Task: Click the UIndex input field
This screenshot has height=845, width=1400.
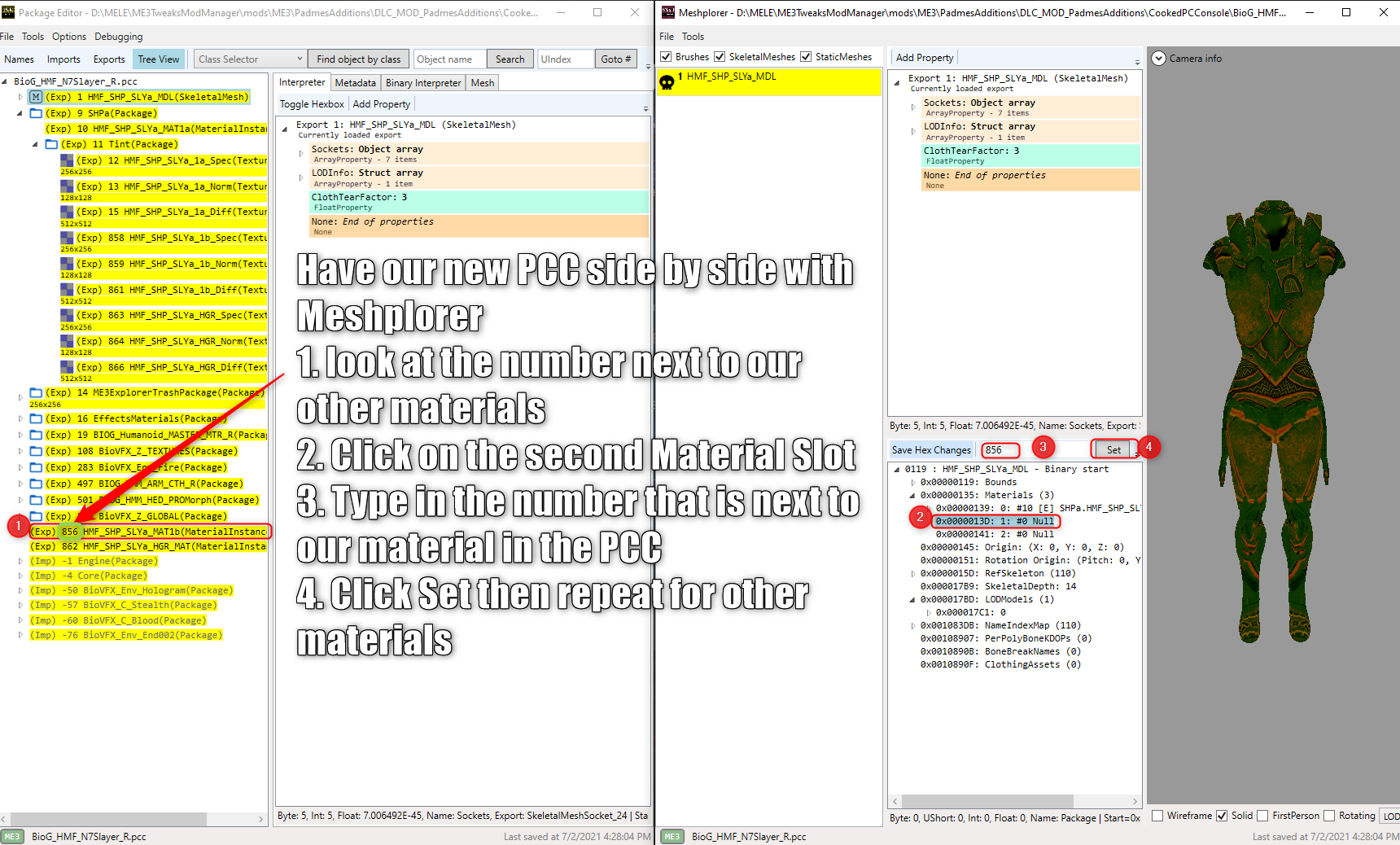Action: (566, 59)
